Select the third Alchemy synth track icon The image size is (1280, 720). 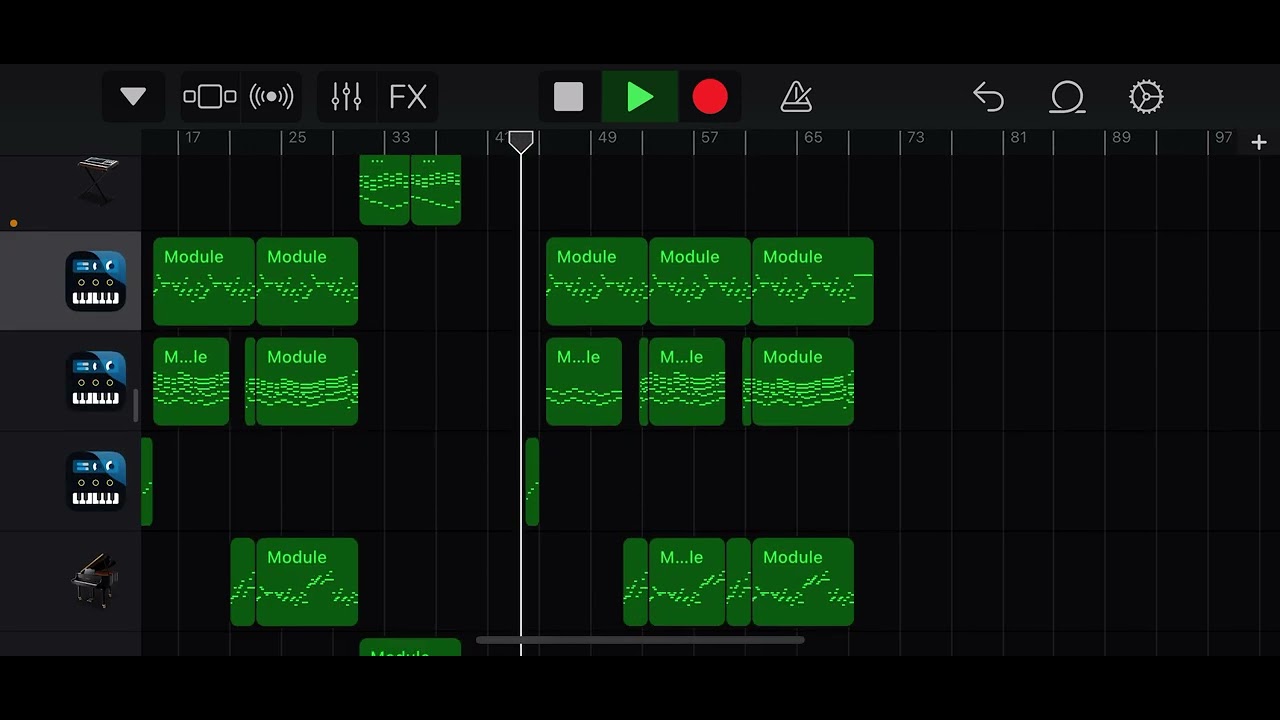[x=96, y=481]
